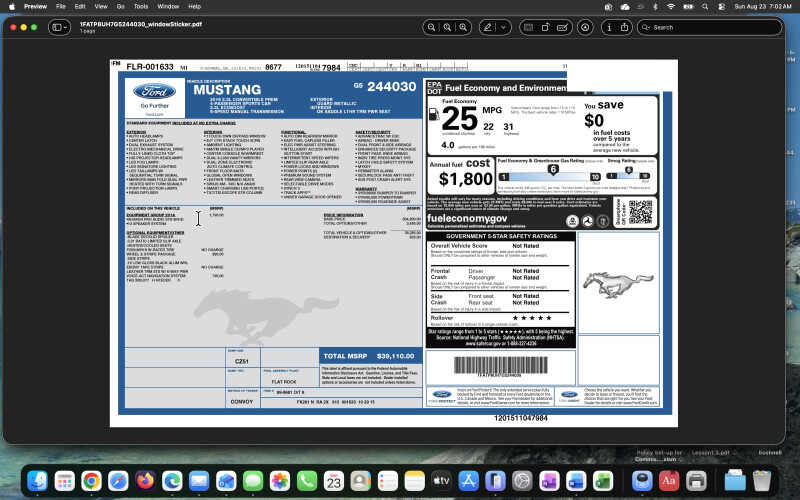The image size is (800, 500).
Task: Show the Markup toolbar
Action: [585, 28]
